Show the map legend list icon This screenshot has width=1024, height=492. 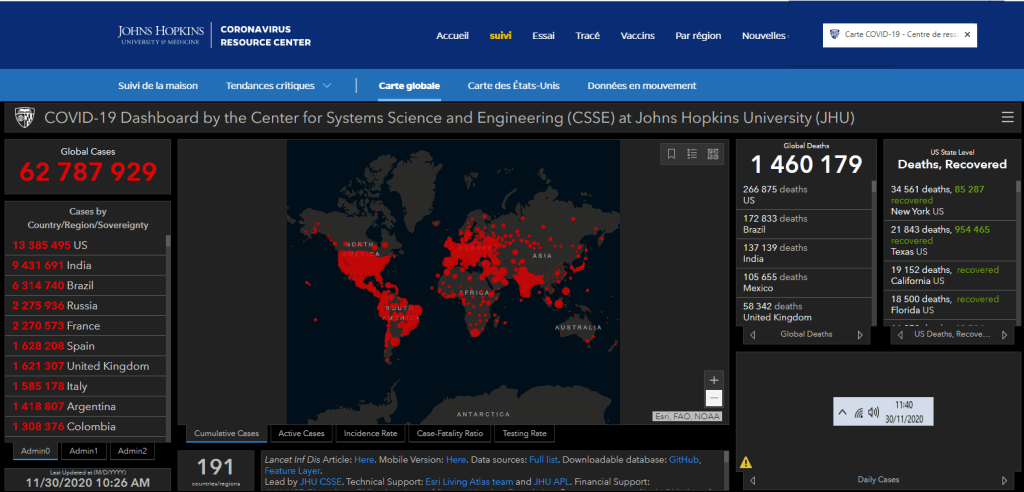[x=692, y=154]
